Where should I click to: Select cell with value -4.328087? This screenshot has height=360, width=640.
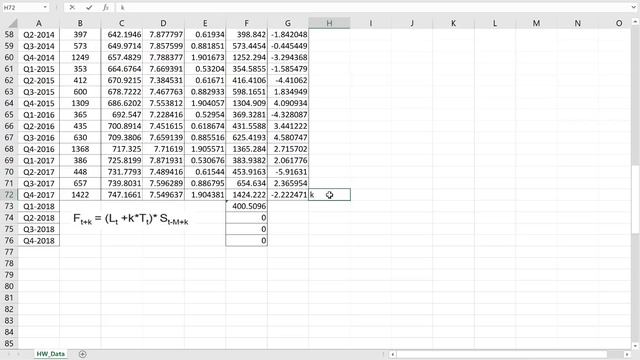click(288, 115)
